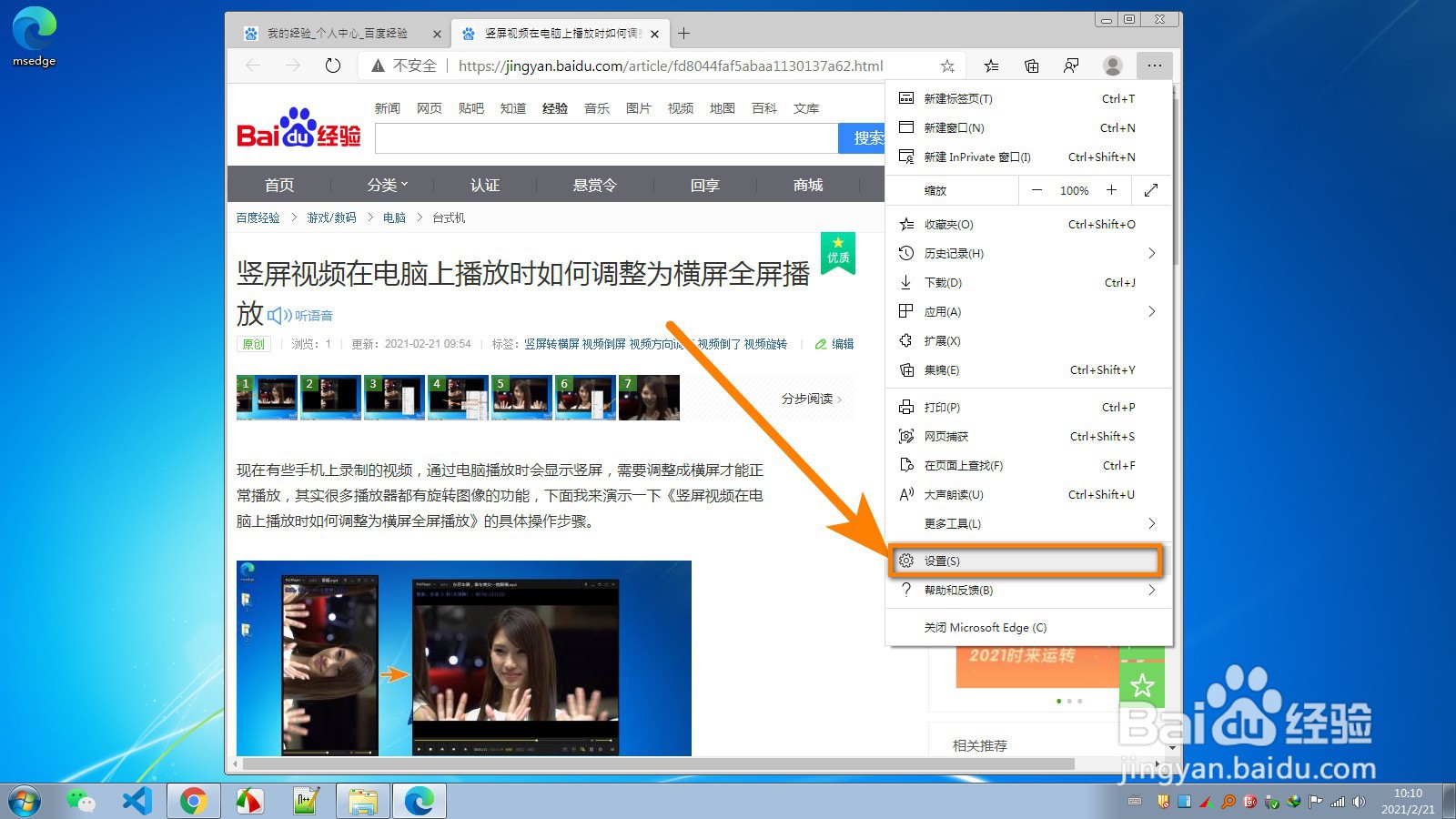Switch to the 我的经验_个人中心 tab

[338, 34]
